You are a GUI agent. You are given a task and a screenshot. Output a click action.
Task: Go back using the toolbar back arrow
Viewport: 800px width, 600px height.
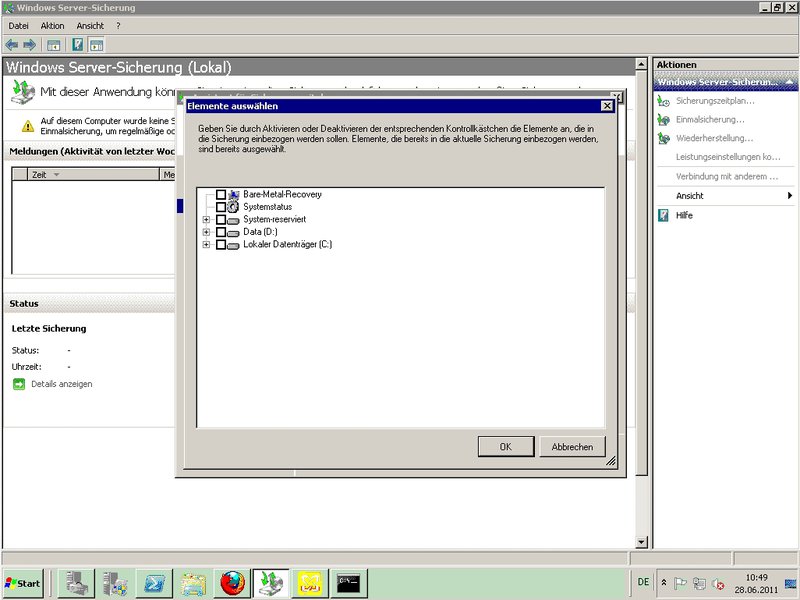(x=12, y=45)
